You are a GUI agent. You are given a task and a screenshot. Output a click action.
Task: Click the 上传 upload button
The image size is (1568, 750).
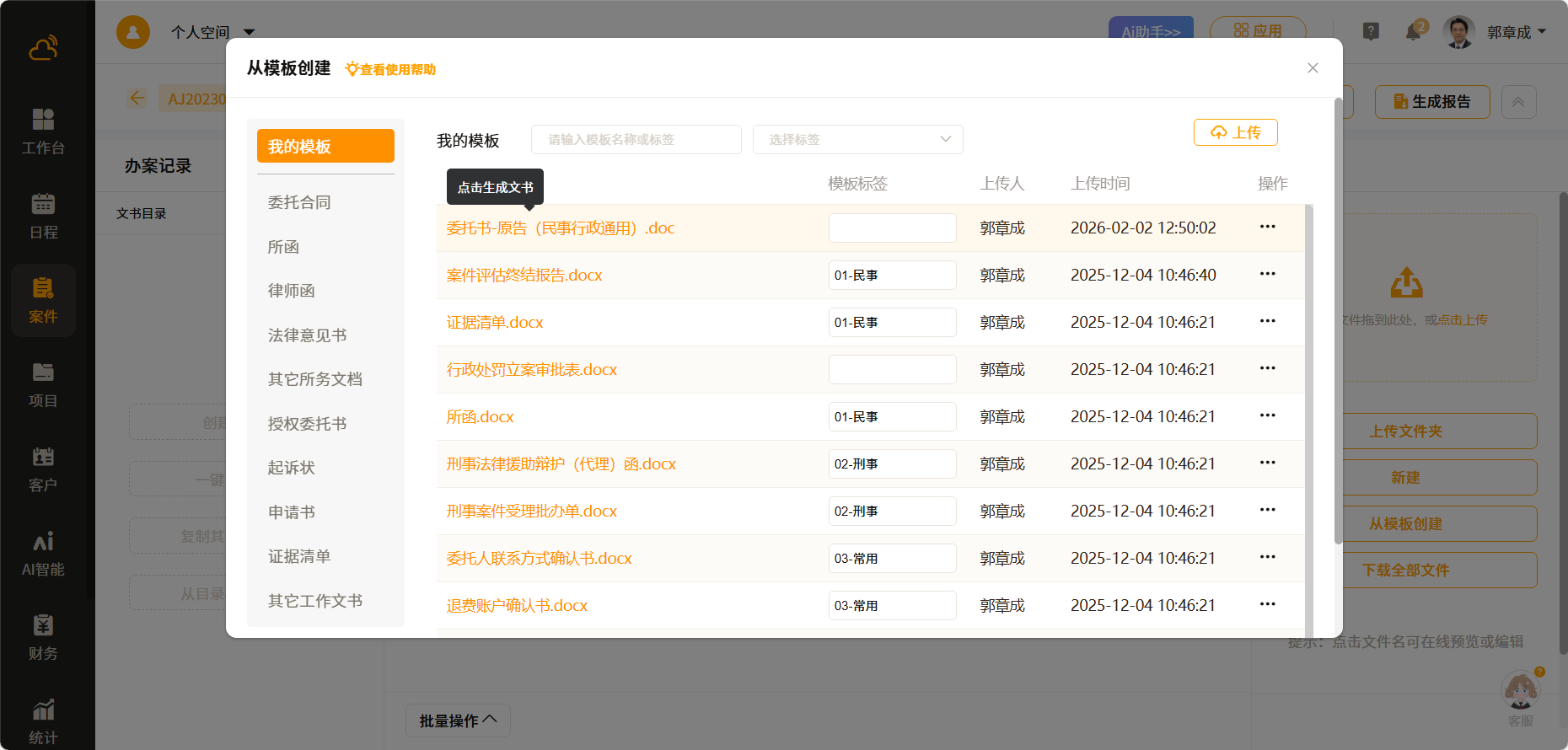[x=1235, y=132]
